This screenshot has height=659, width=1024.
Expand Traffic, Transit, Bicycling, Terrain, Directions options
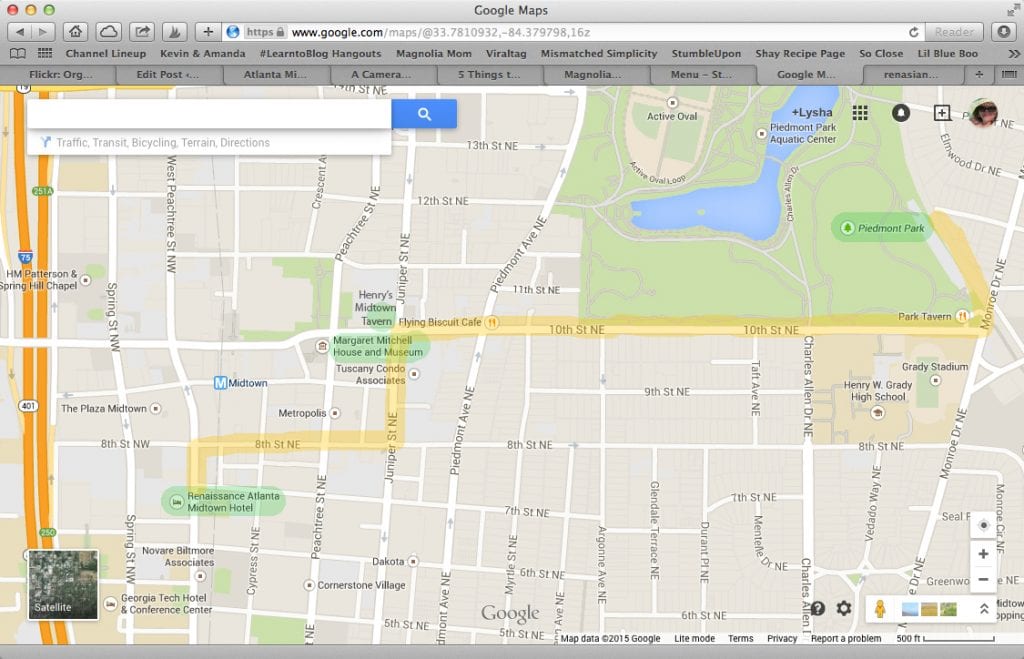[x=162, y=143]
